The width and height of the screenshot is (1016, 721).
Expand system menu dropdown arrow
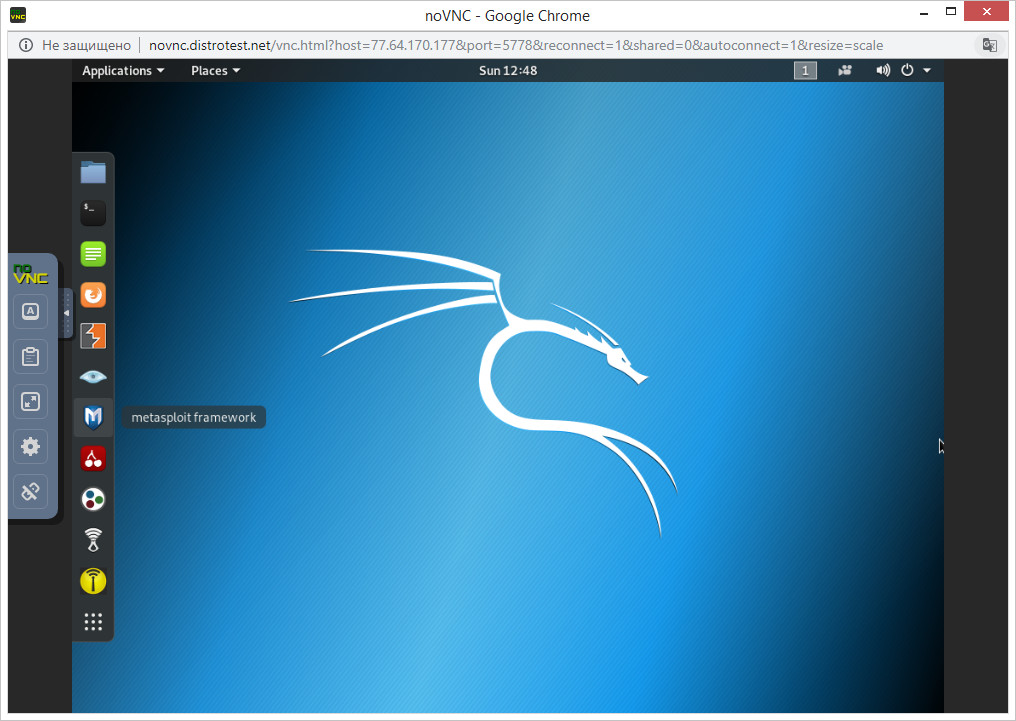pyautogui.click(x=927, y=71)
